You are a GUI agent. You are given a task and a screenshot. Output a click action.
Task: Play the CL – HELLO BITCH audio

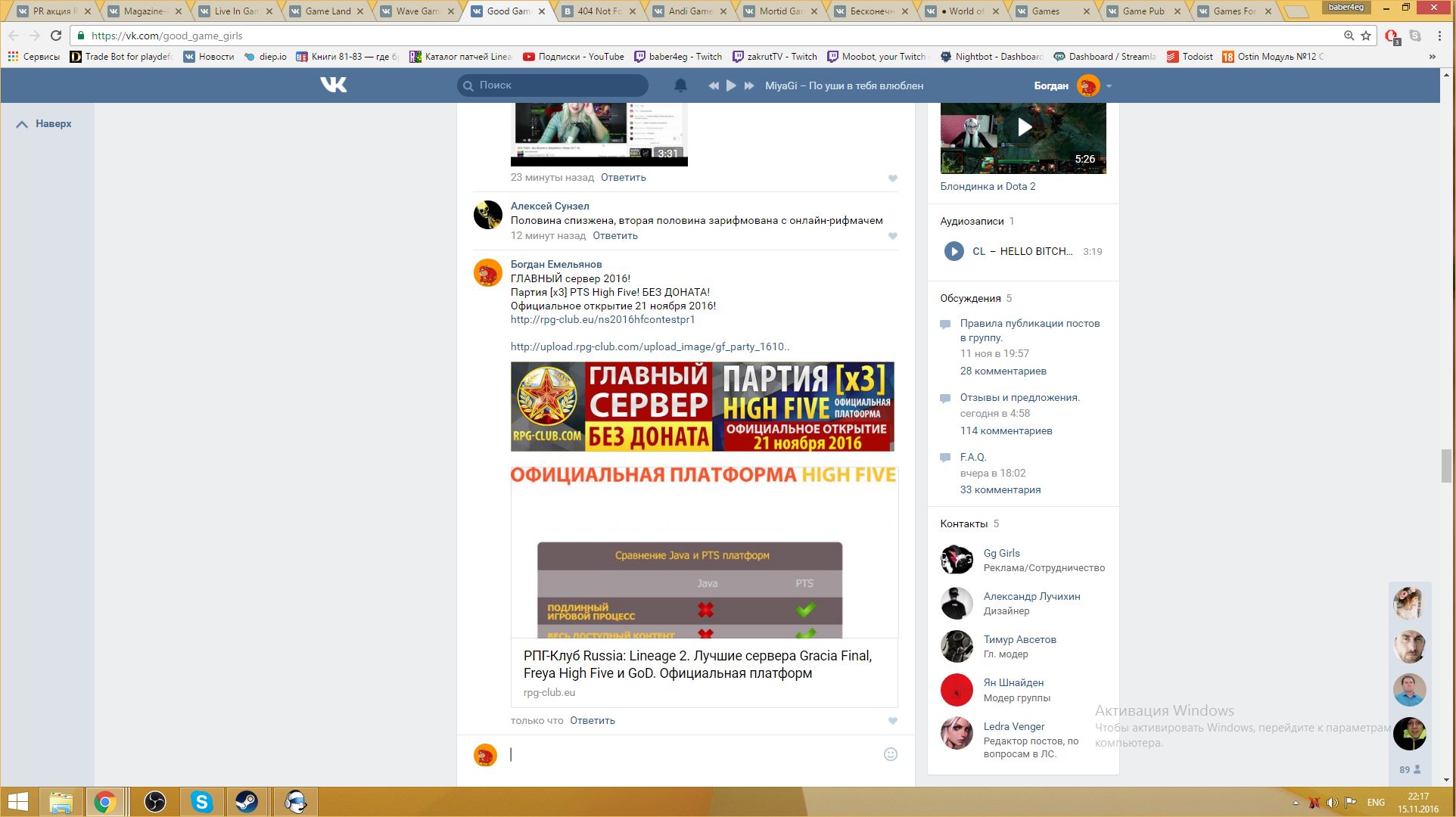tap(954, 251)
